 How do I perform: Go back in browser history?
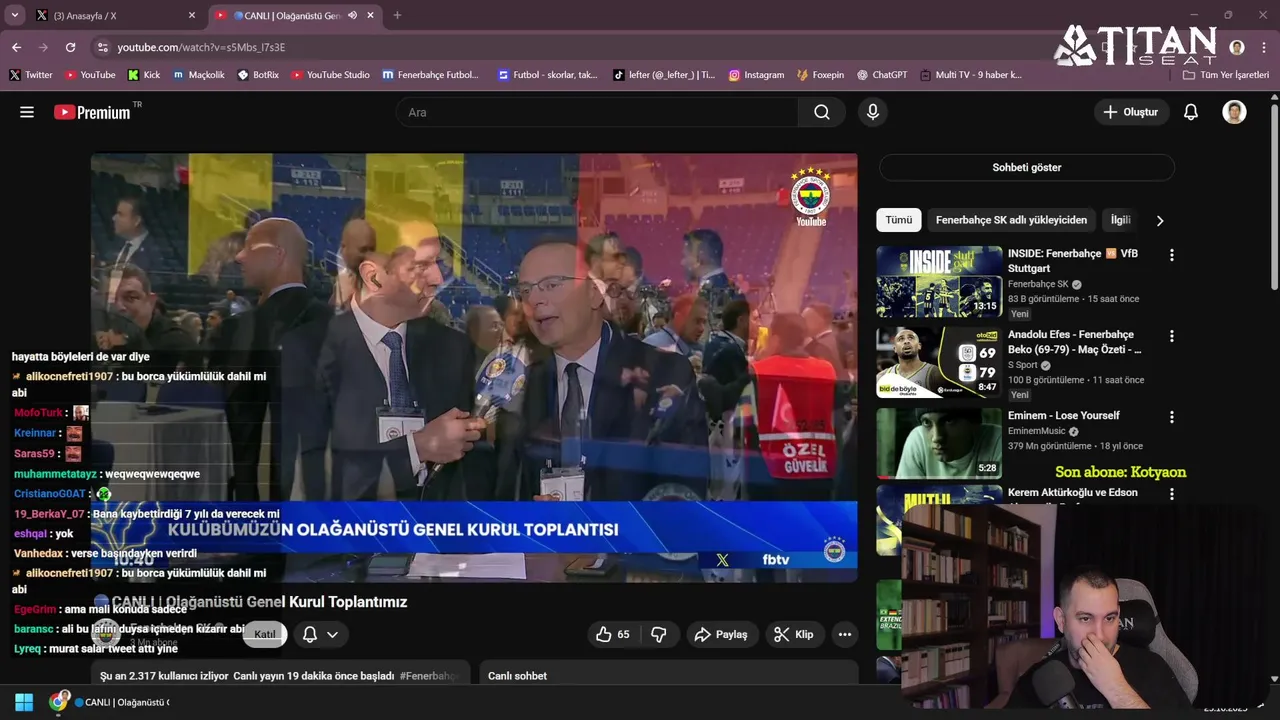coord(16,47)
